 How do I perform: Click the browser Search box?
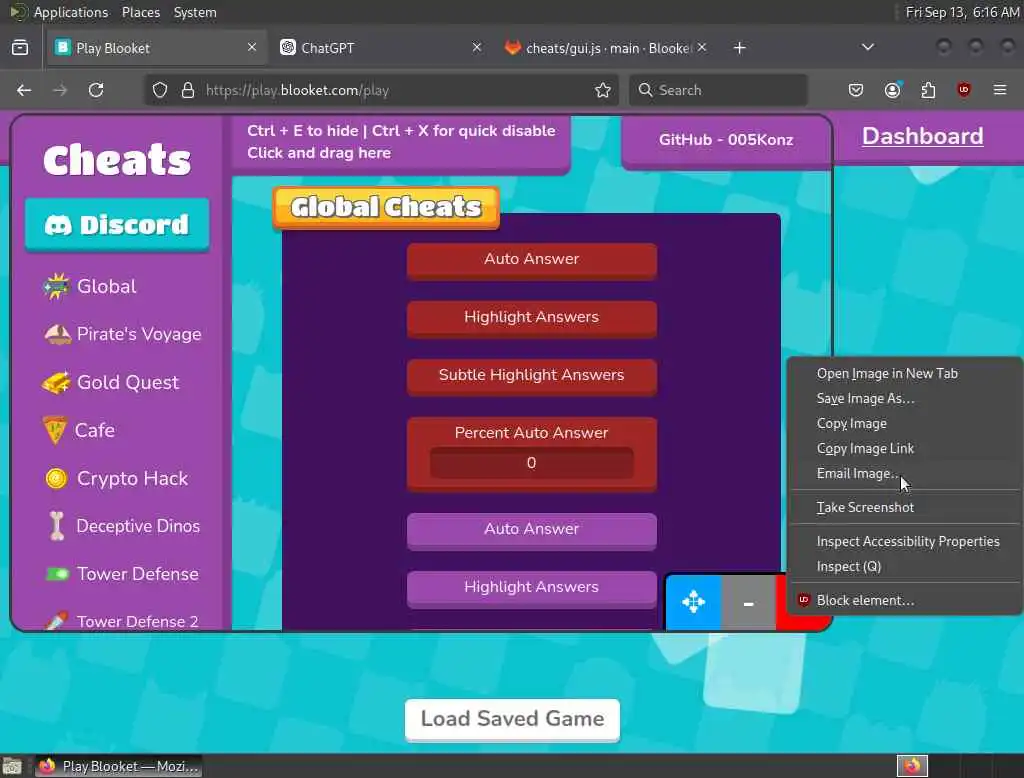coord(718,90)
